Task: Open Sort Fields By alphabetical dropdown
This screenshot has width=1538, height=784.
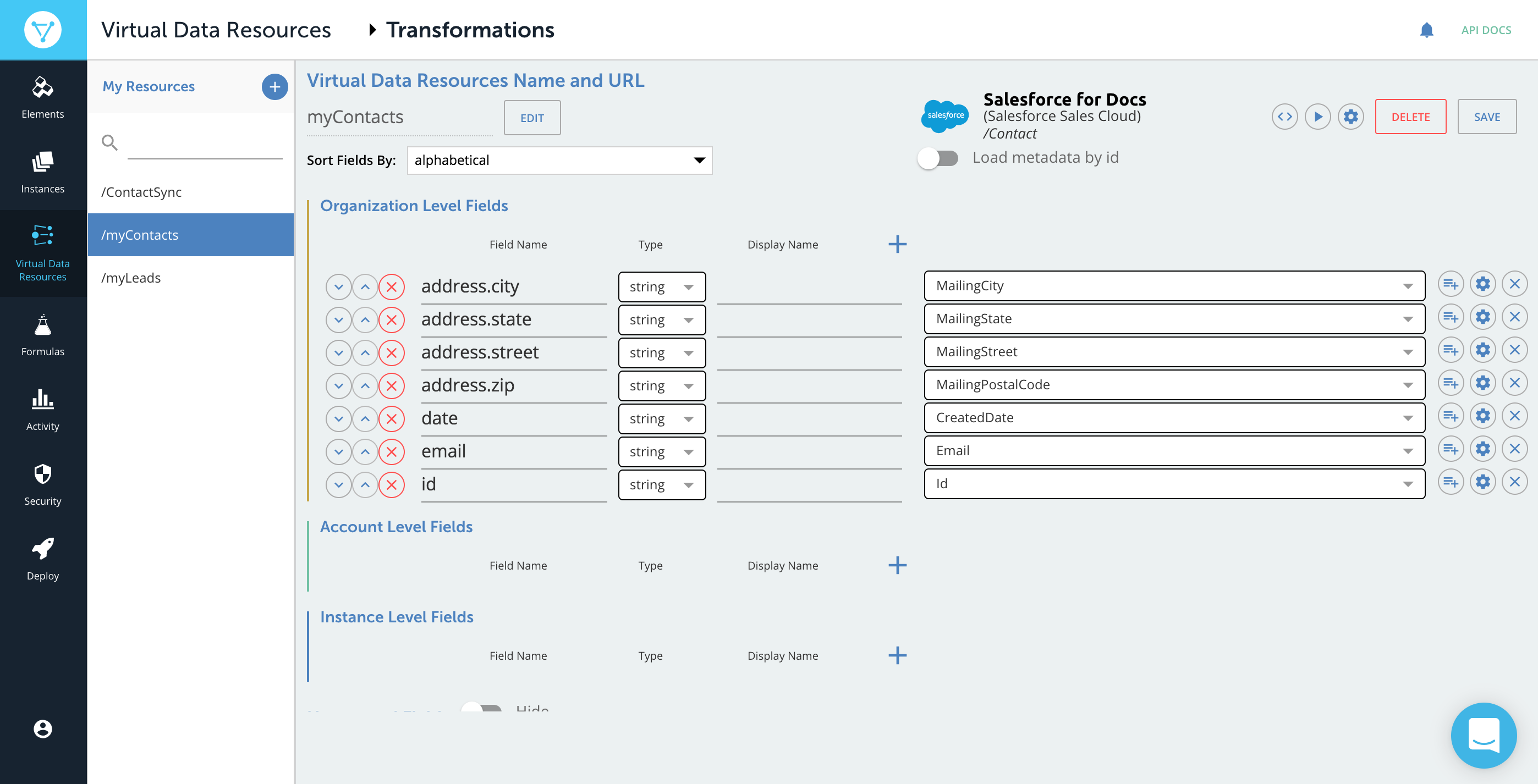Action: 559,161
